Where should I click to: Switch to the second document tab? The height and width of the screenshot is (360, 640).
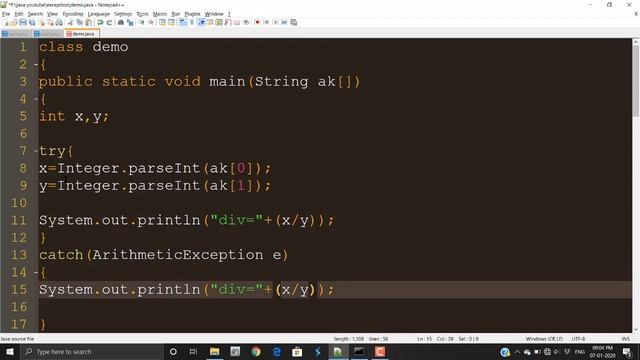pos(48,33)
